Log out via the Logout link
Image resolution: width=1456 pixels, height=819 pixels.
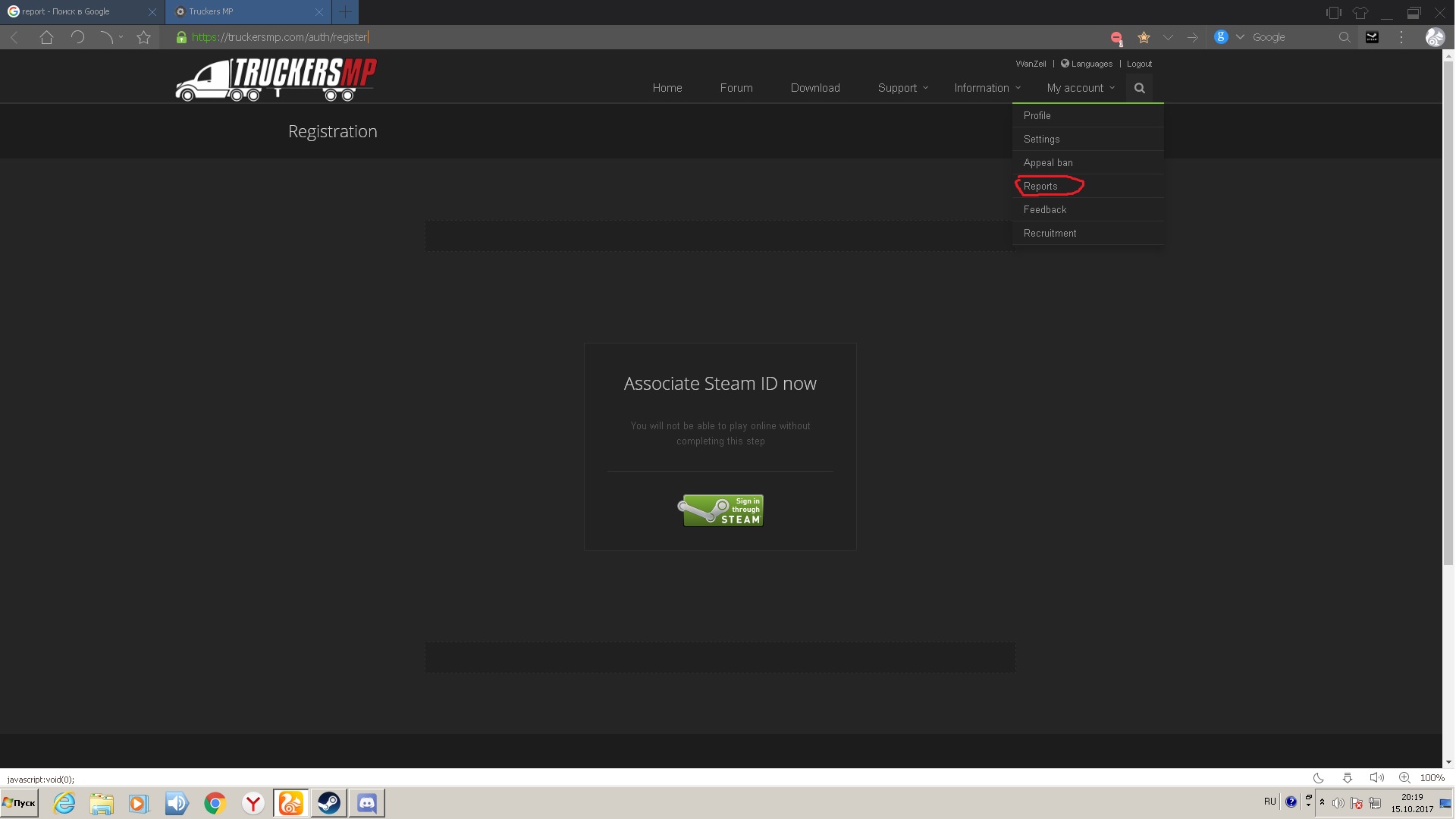(x=1139, y=64)
